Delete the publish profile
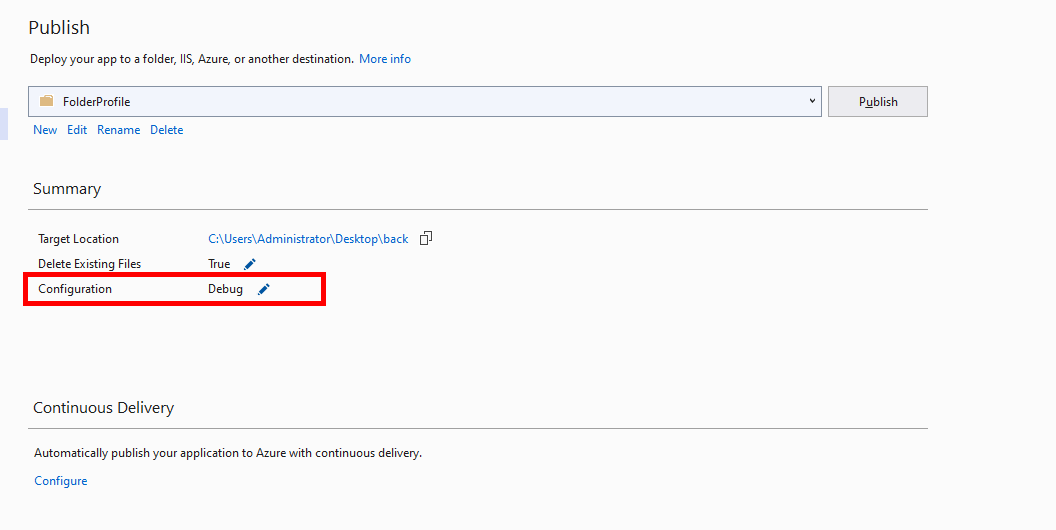This screenshot has width=1056, height=530. point(166,130)
